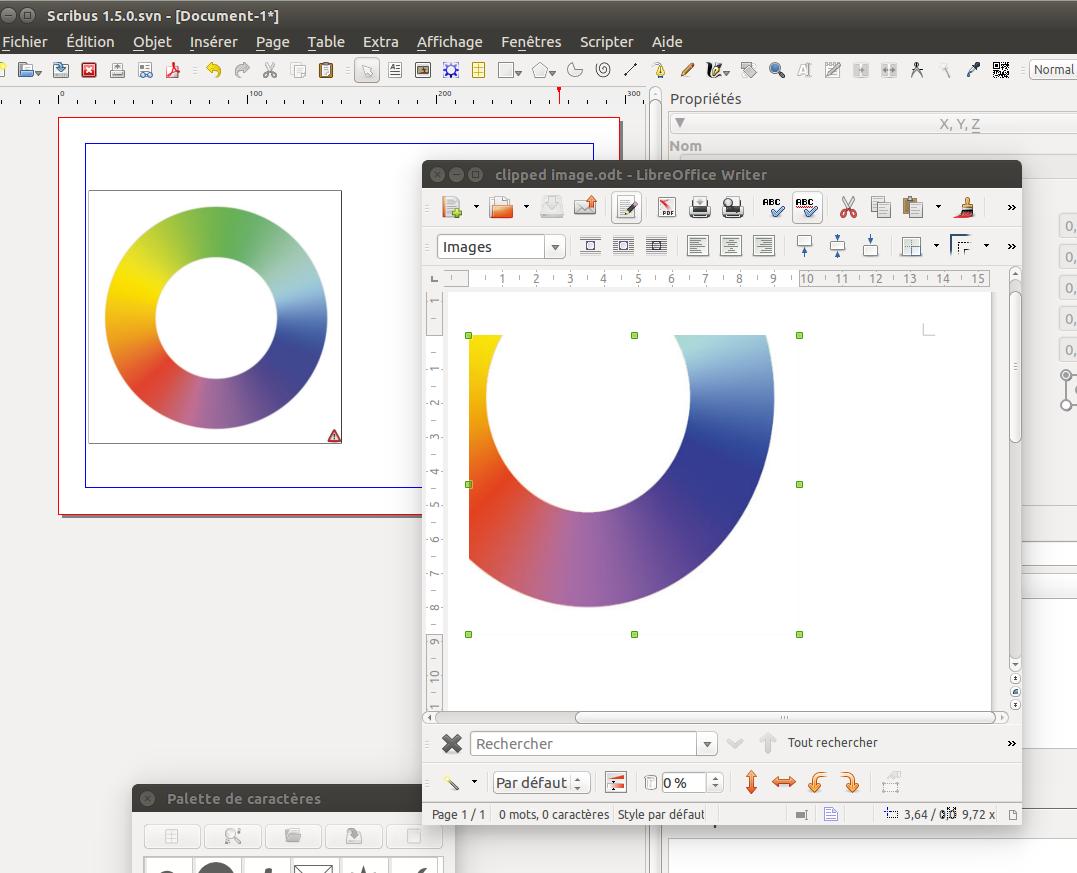
Task: Rotate image 90° right with curved arrow
Action: [x=849, y=782]
